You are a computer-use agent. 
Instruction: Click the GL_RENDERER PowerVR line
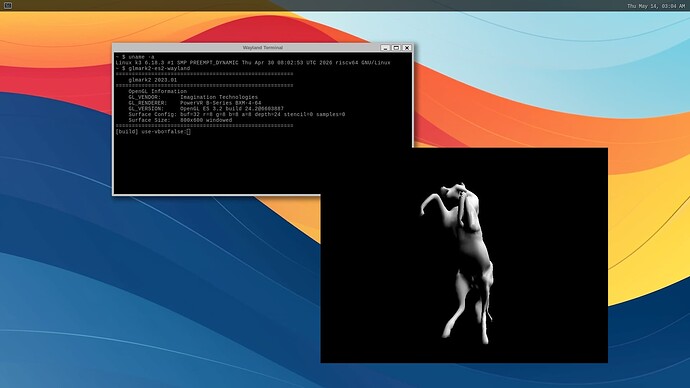(195, 103)
